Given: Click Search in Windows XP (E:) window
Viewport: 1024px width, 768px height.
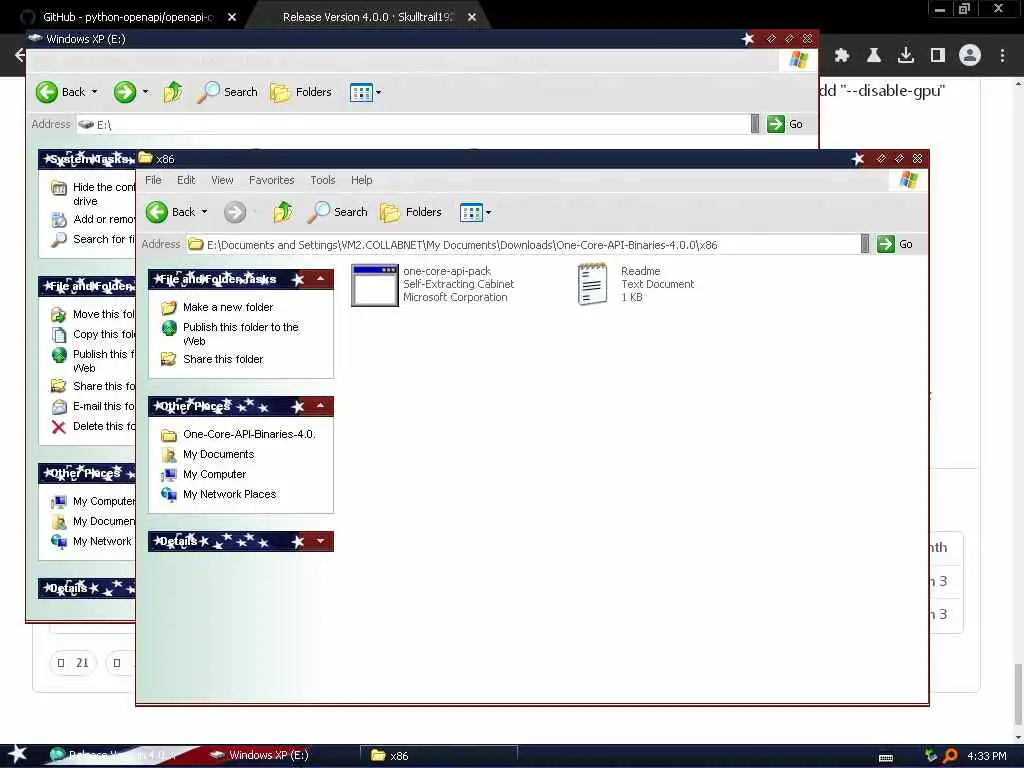Looking at the screenshot, I should pyautogui.click(x=228, y=92).
